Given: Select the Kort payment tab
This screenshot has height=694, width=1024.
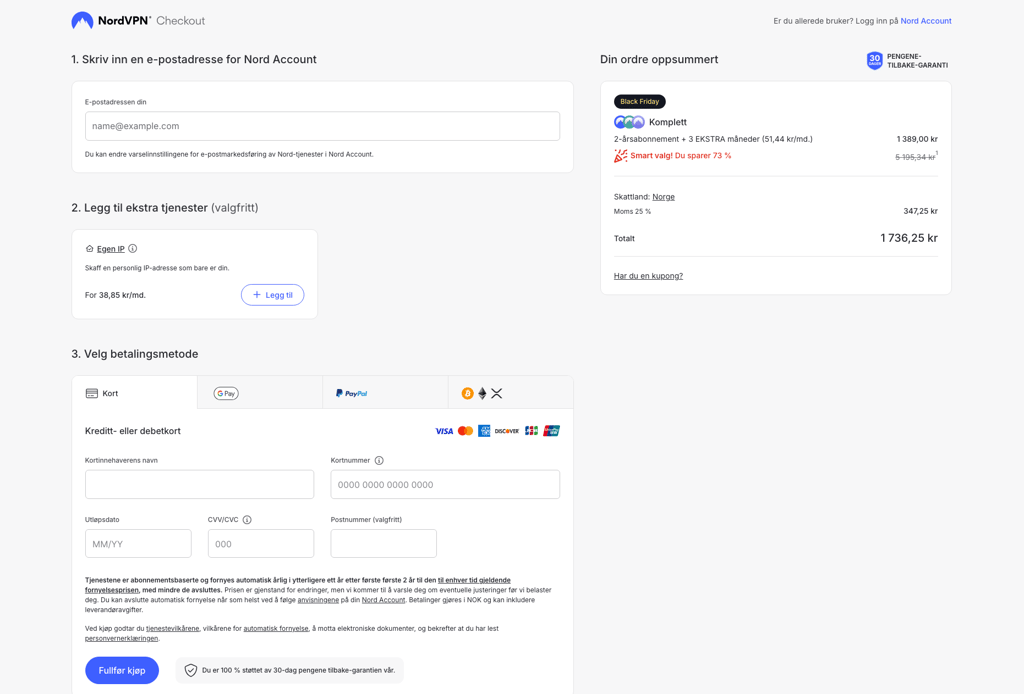Looking at the screenshot, I should click(135, 393).
